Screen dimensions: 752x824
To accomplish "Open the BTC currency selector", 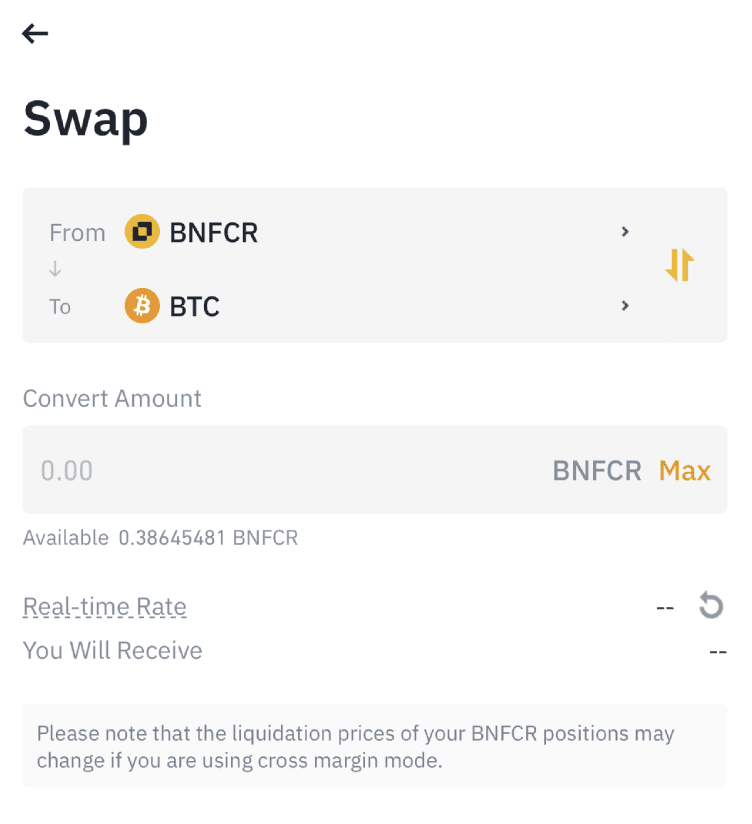I will (x=195, y=306).
